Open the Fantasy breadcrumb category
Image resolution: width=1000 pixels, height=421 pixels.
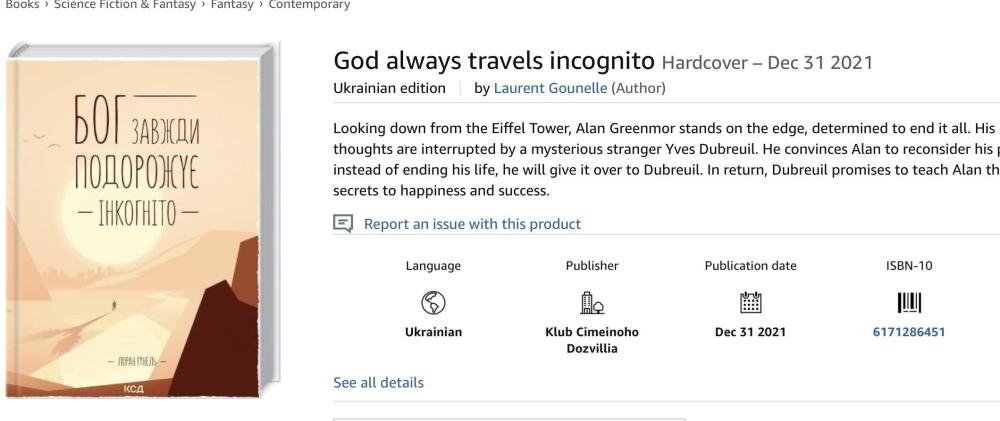tap(204, 5)
